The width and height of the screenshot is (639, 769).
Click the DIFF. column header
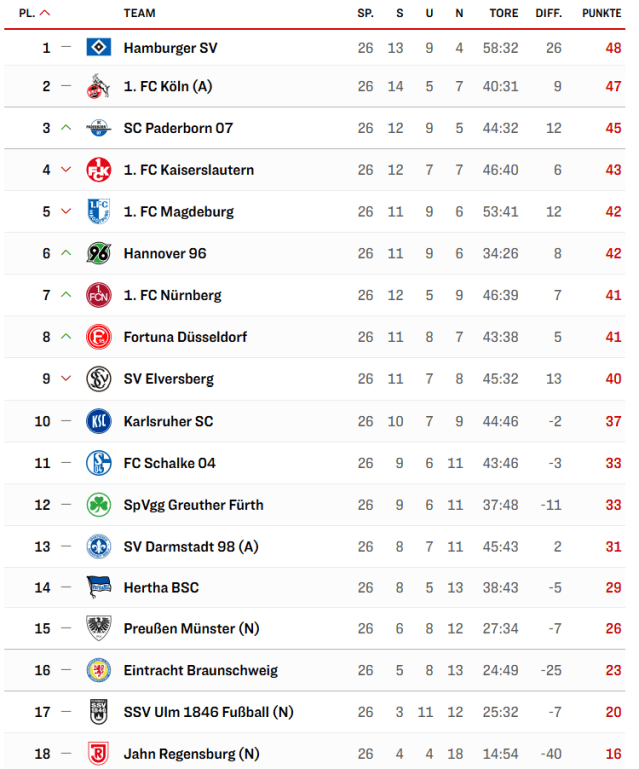pos(549,14)
